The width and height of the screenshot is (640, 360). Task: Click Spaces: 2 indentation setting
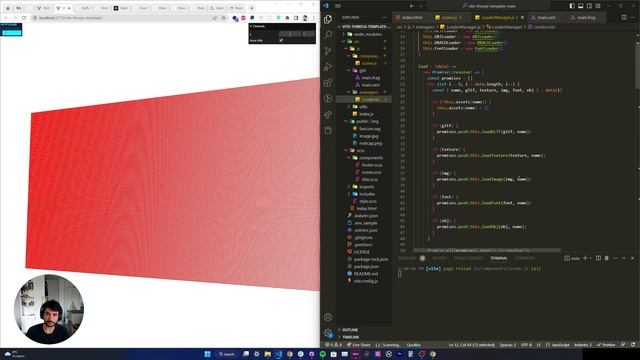(508, 345)
